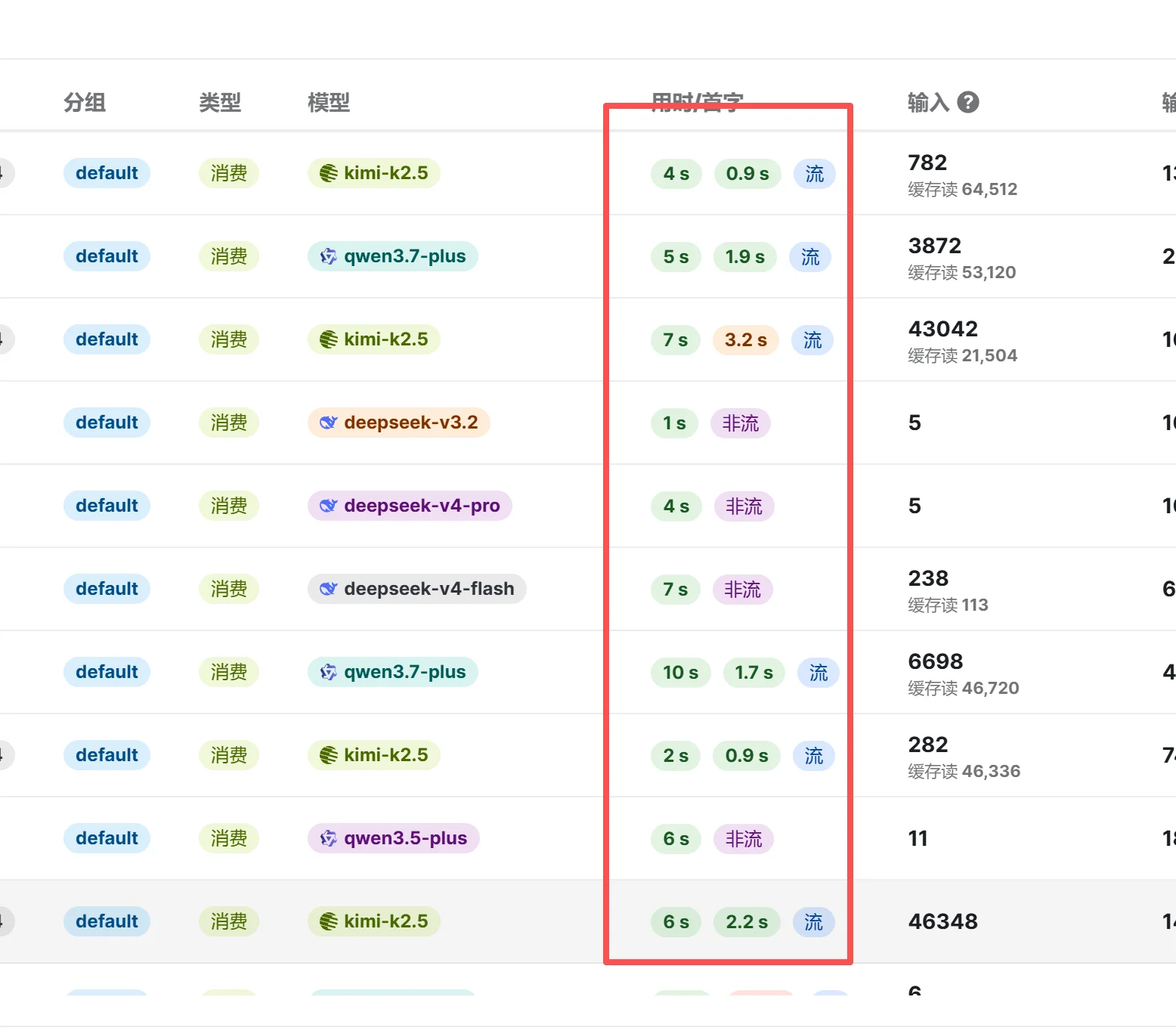Click the input value 282

(928, 745)
